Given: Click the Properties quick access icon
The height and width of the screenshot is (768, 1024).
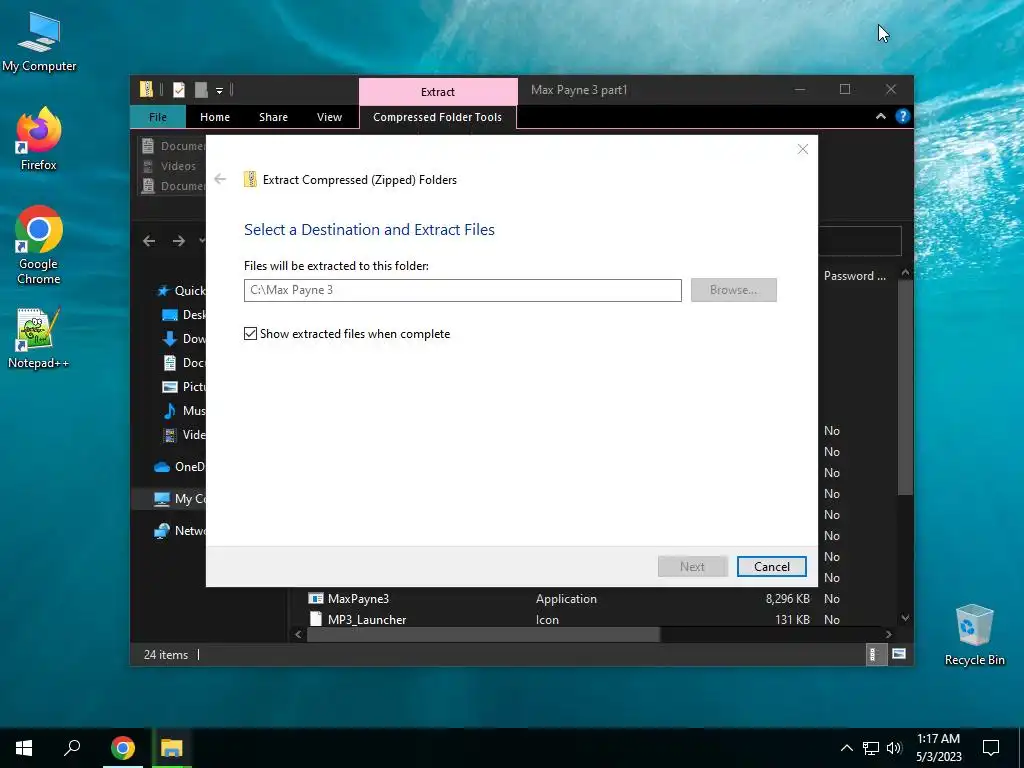Looking at the screenshot, I should (x=179, y=89).
